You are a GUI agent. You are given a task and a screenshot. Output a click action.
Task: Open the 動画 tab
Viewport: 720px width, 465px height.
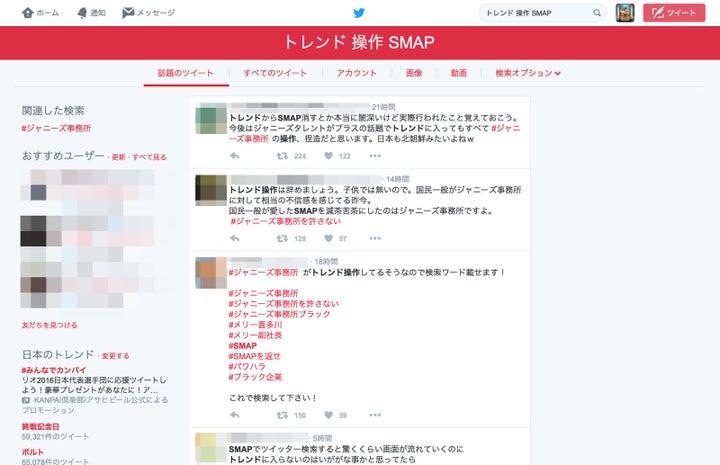(458, 73)
